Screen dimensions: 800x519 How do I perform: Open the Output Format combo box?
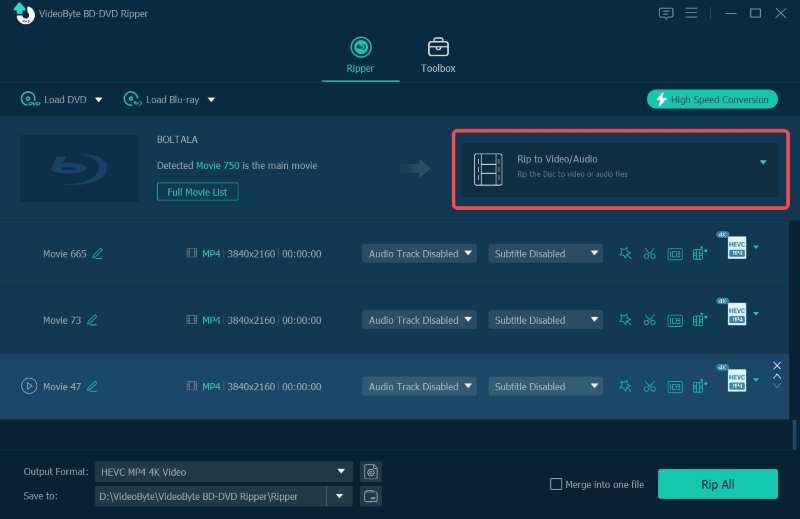(223, 472)
